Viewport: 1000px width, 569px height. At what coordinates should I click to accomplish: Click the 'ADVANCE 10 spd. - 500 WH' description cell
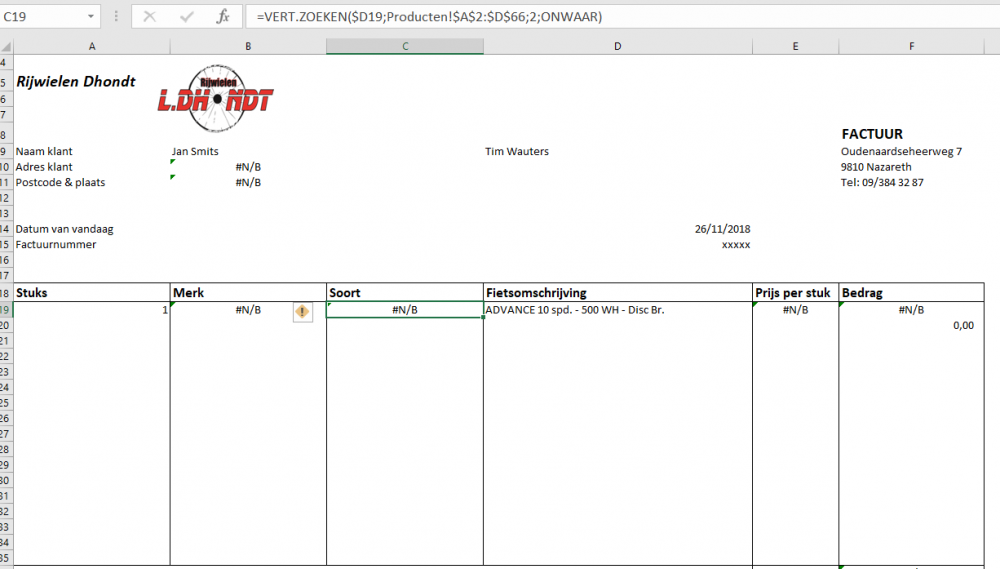tap(617, 309)
